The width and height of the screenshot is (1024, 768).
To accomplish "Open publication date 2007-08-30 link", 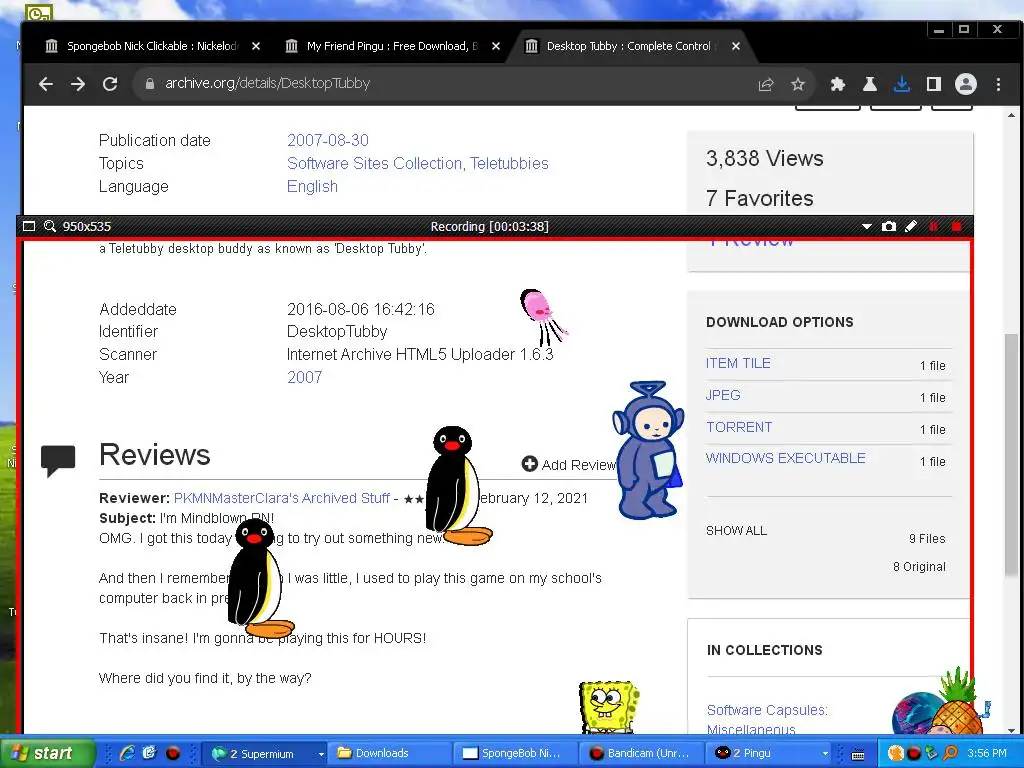I will coord(328,140).
